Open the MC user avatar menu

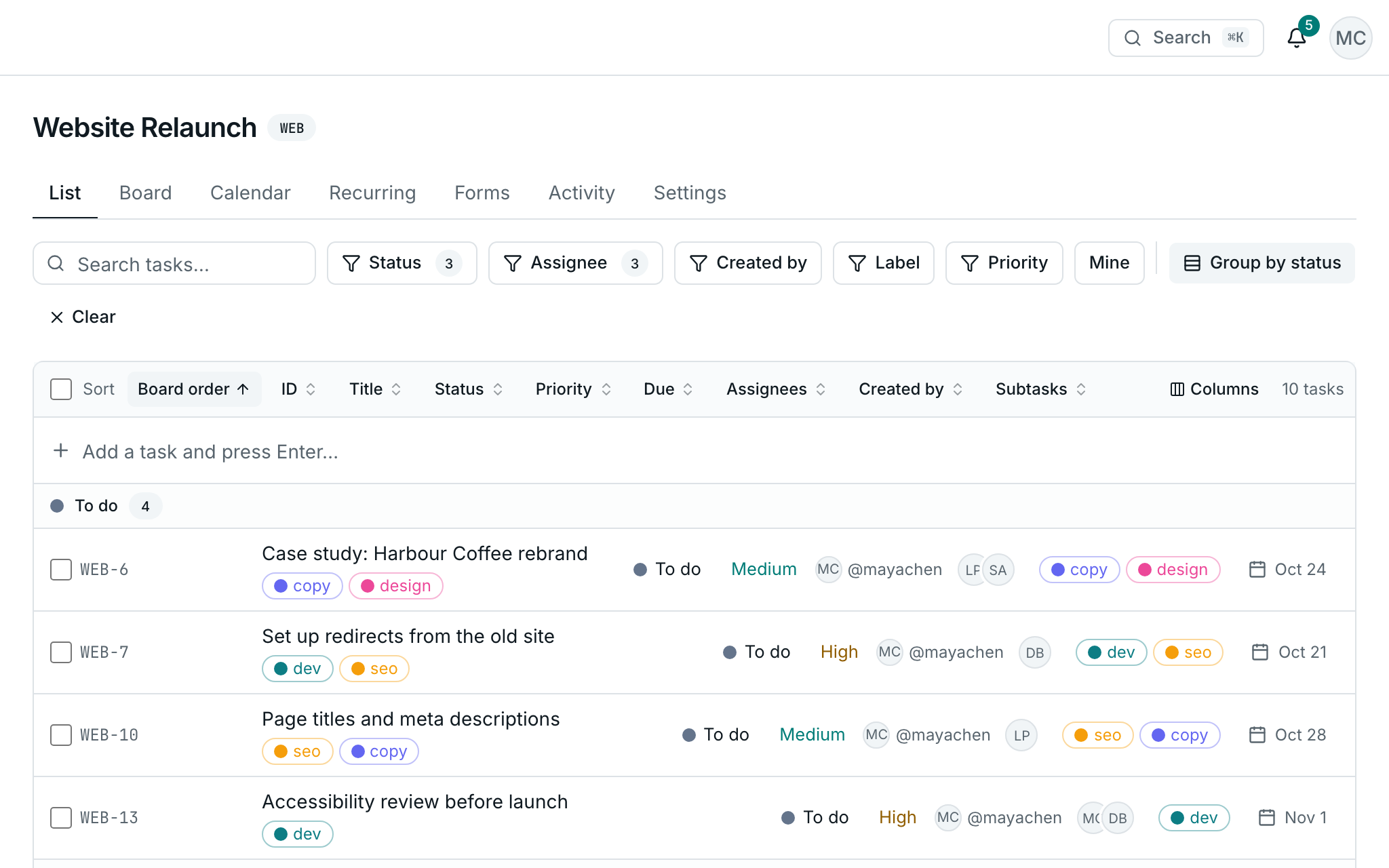pyautogui.click(x=1350, y=38)
